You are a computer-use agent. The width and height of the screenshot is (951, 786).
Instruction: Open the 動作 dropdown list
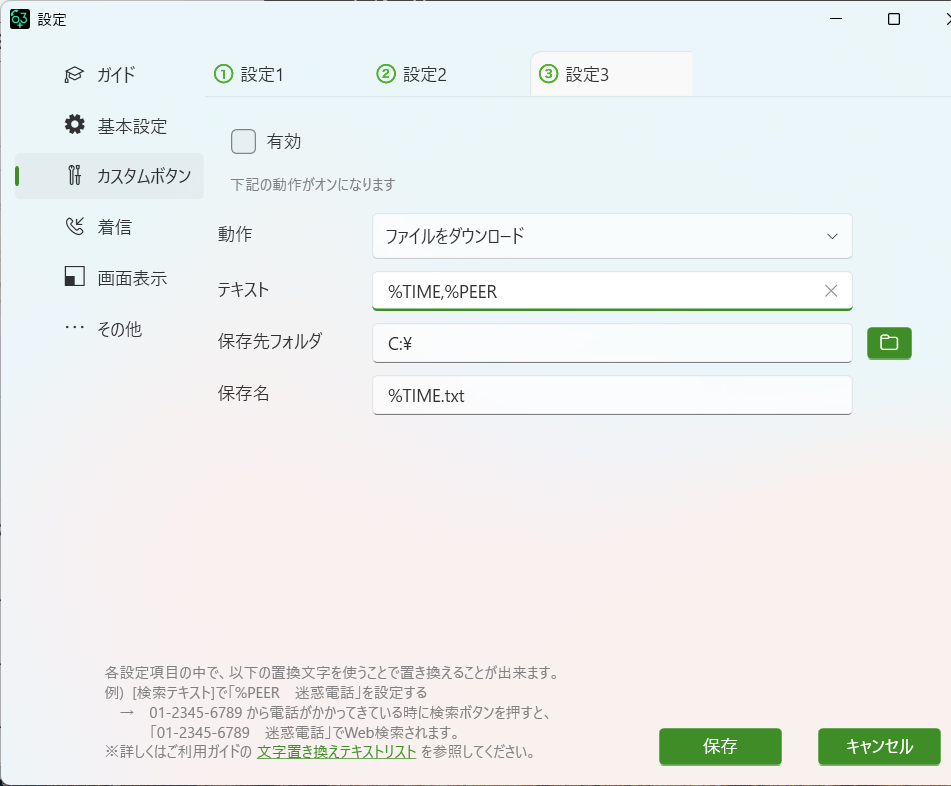[x=600, y=236]
